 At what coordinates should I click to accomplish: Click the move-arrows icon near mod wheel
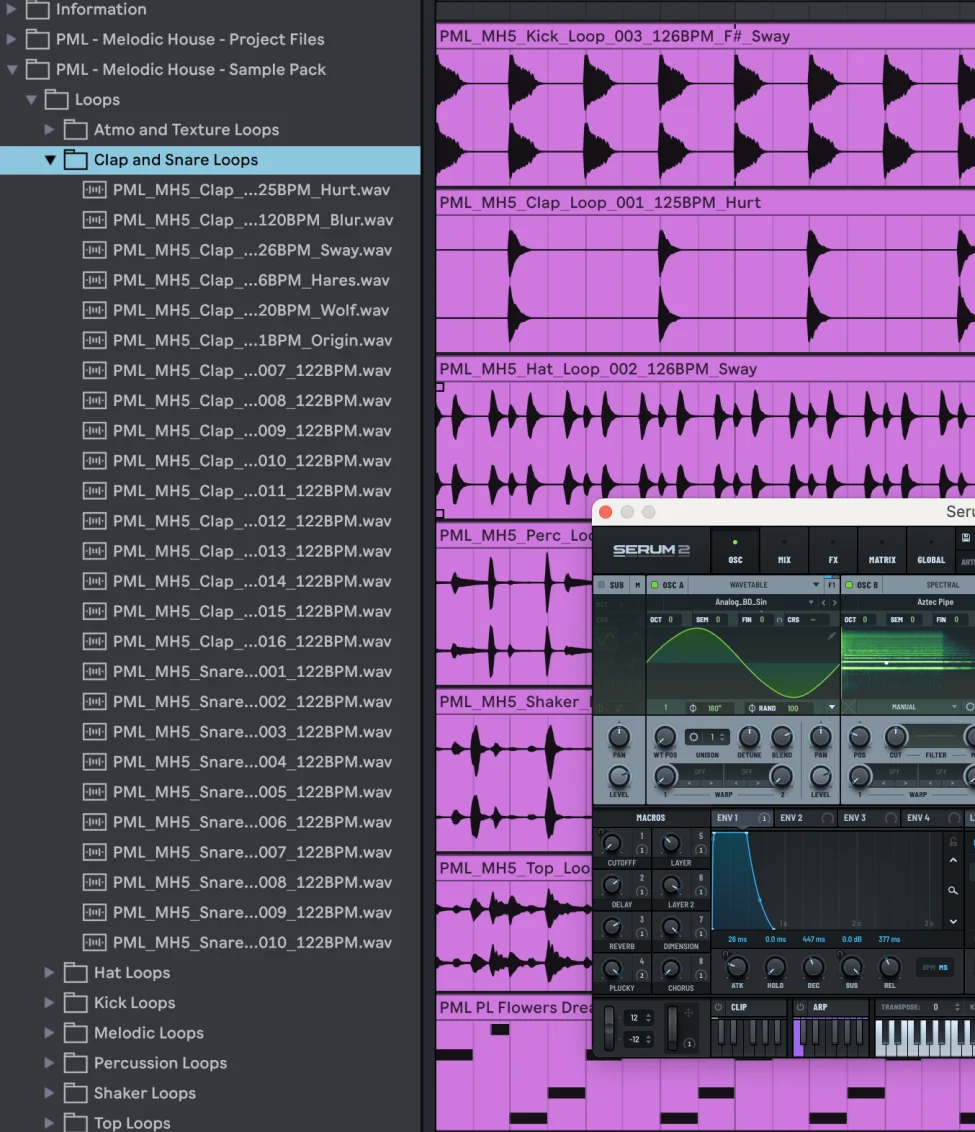pos(688,1014)
